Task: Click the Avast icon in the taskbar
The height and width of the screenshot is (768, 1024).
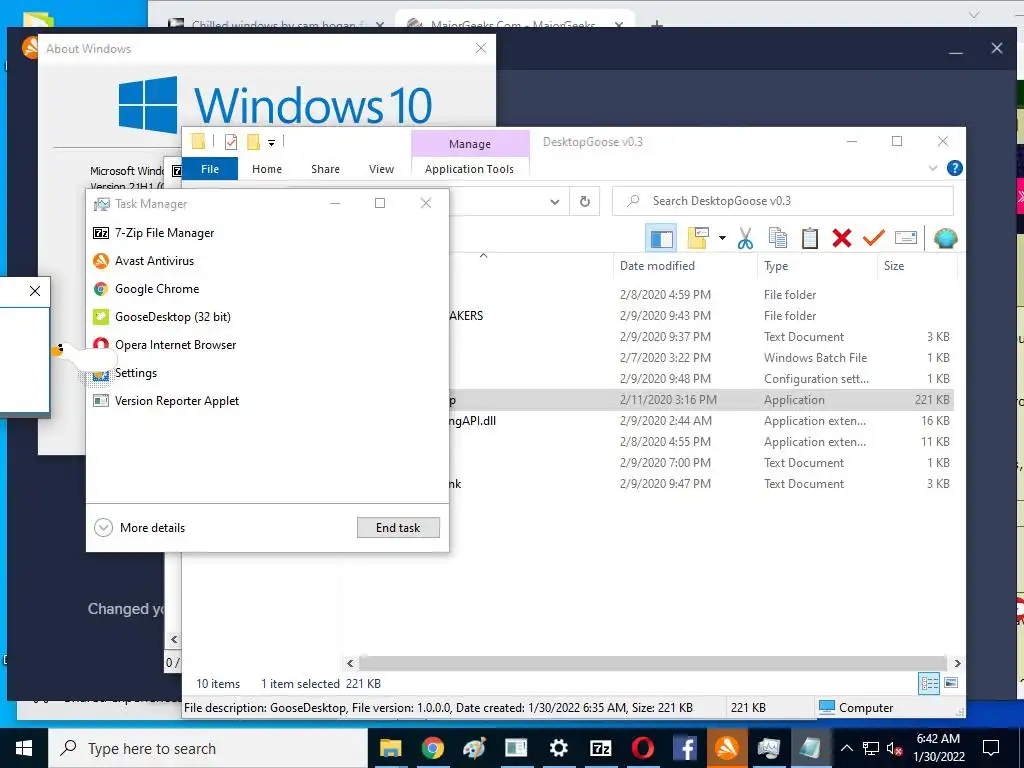Action: (x=727, y=748)
